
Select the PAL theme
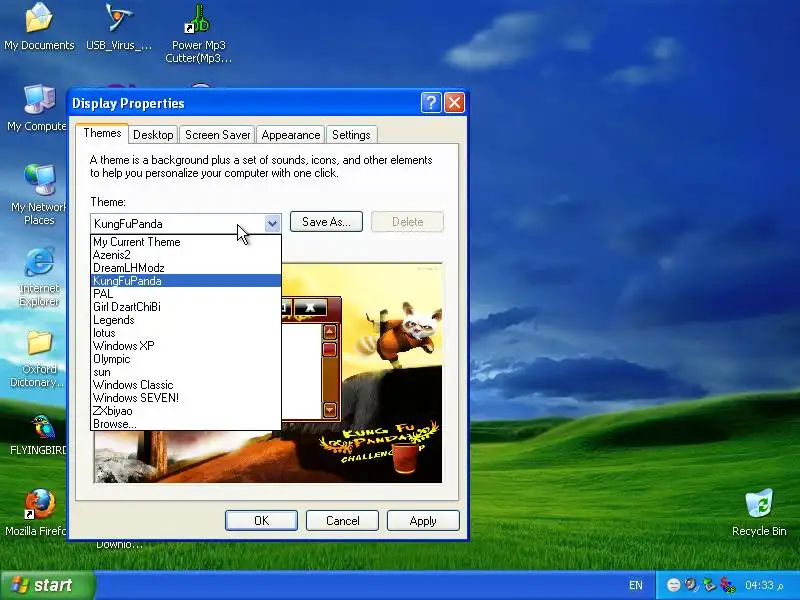click(186, 294)
